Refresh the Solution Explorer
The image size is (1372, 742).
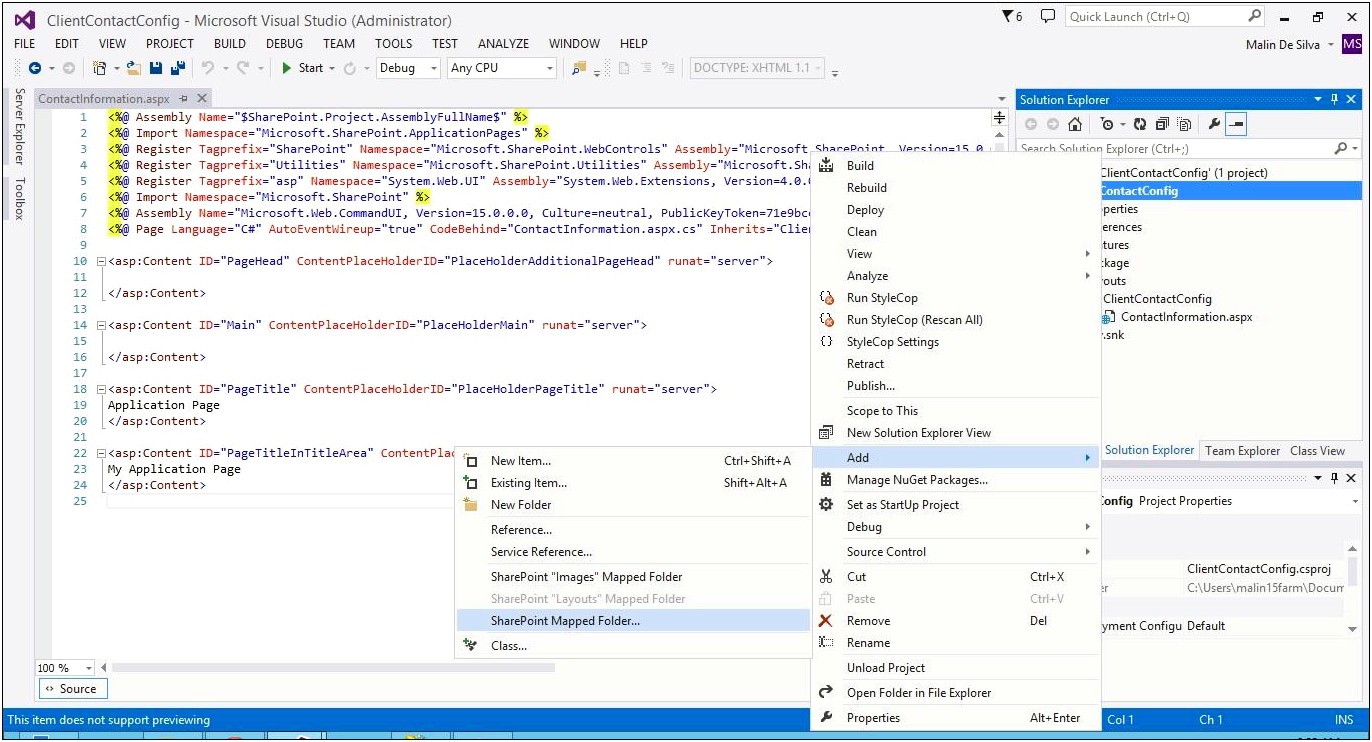click(x=1138, y=125)
